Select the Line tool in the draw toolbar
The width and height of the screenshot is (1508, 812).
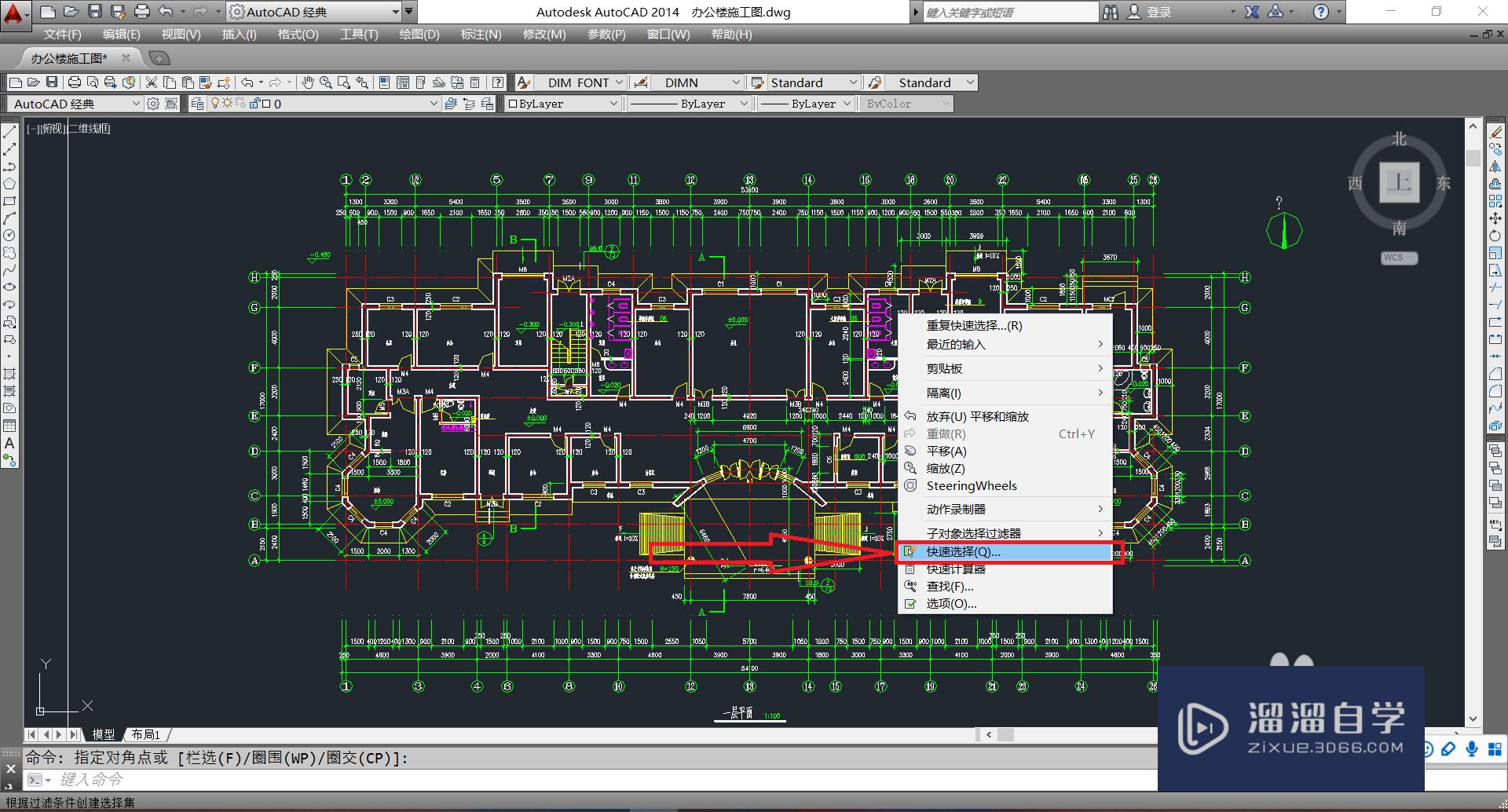click(9, 132)
